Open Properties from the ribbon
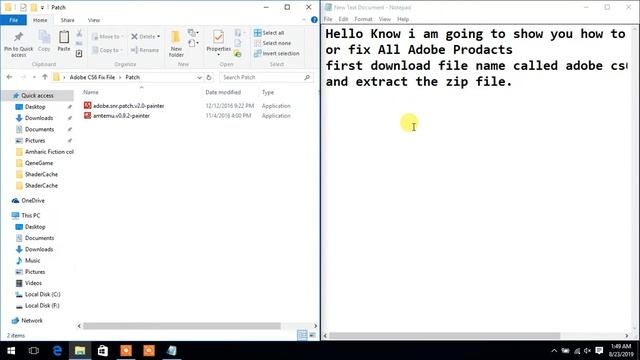This screenshot has height=360, width=640. click(218, 43)
